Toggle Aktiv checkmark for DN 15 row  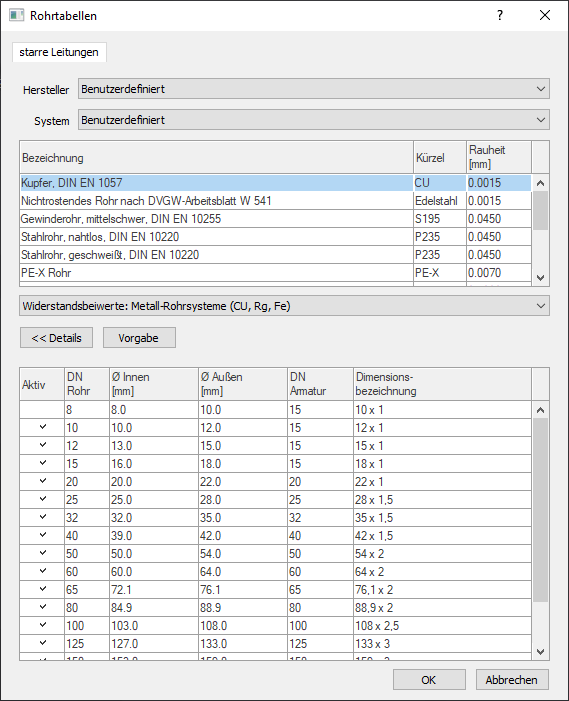42,463
